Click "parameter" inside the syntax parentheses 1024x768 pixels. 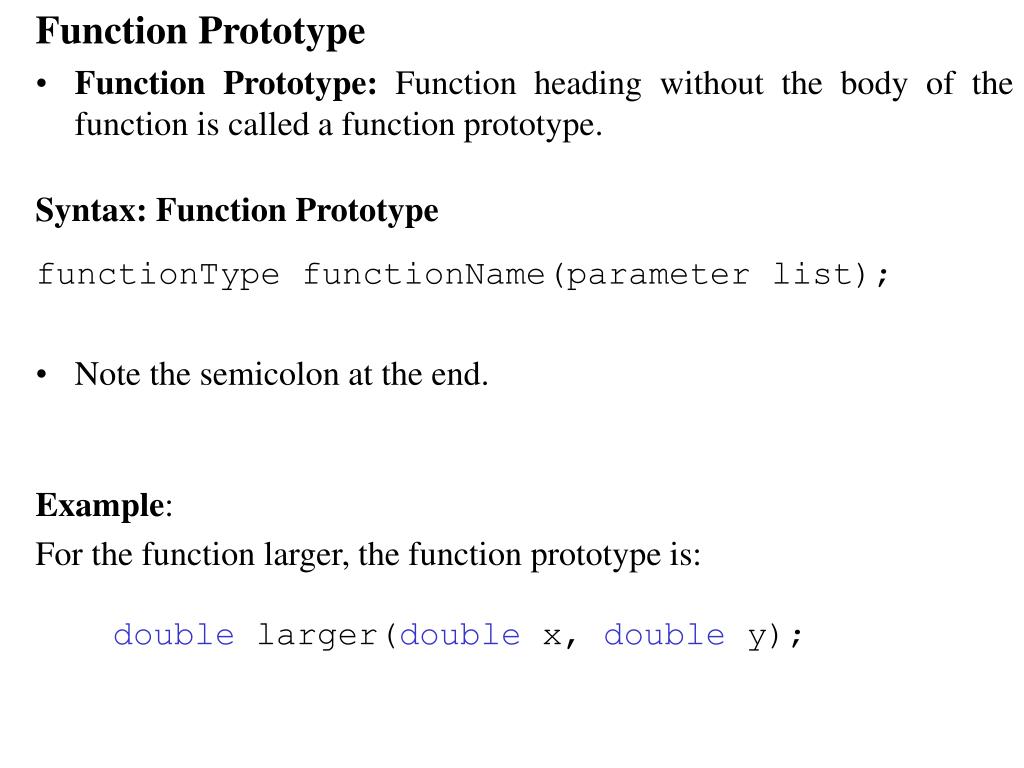[657, 274]
